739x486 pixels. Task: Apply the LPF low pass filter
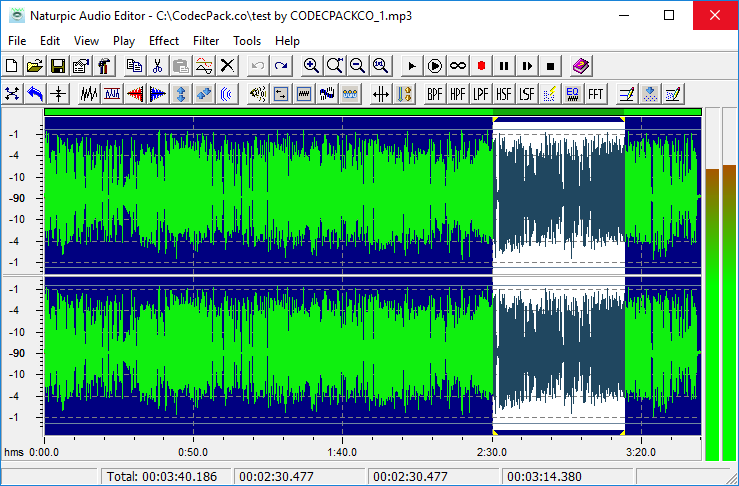(481, 94)
